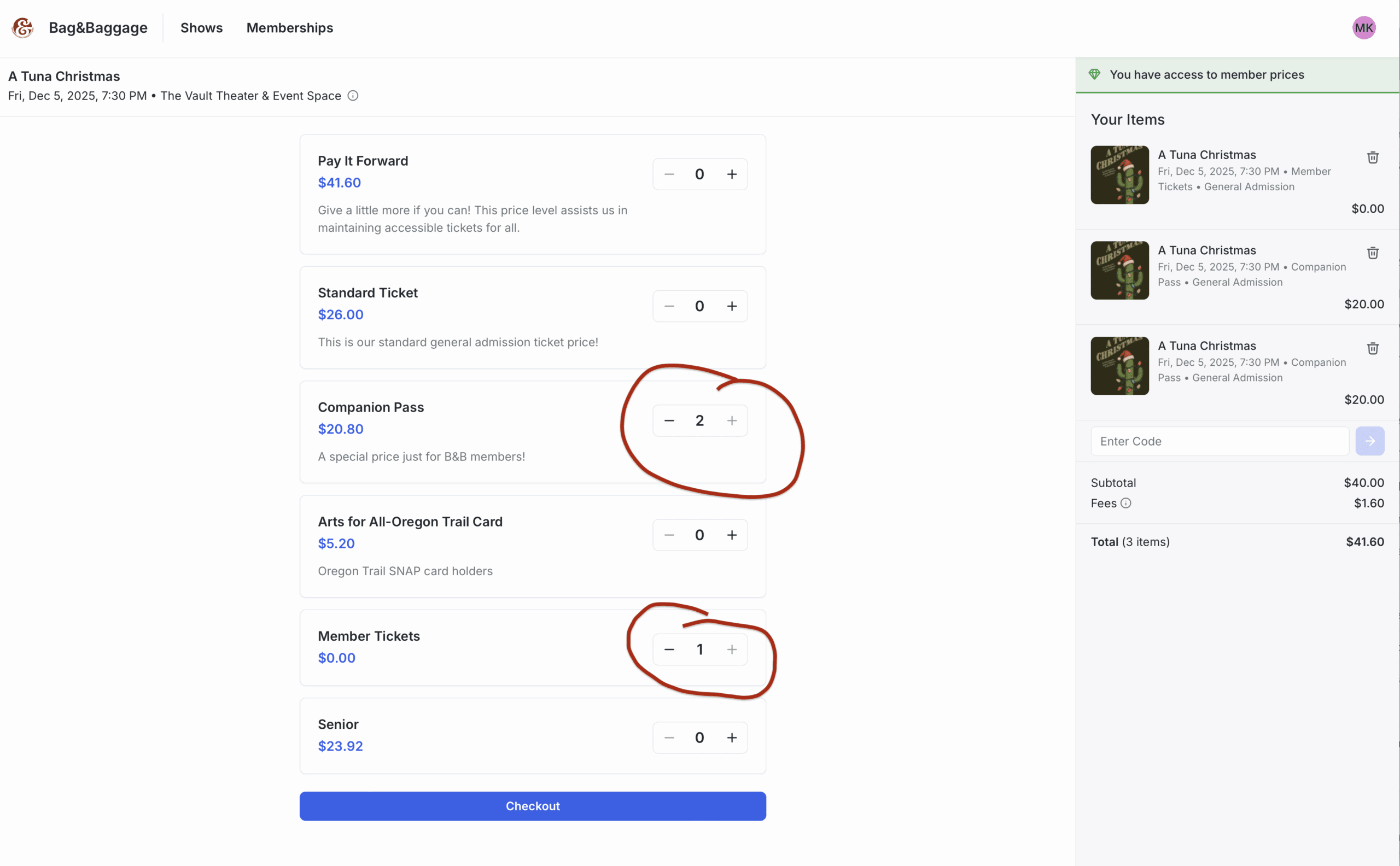Focus the Enter Code input field

pos(1219,441)
